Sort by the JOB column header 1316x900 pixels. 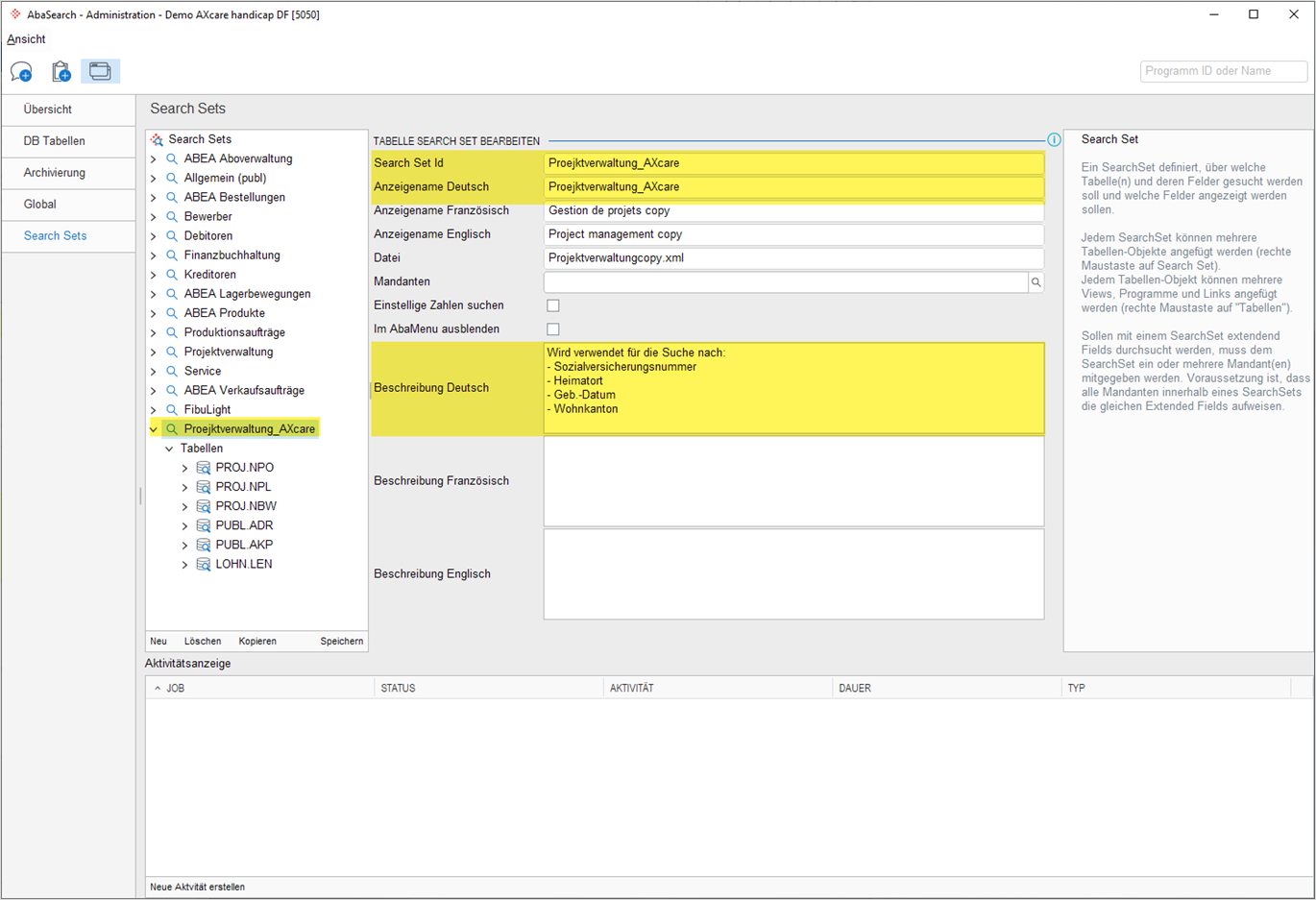click(259, 688)
